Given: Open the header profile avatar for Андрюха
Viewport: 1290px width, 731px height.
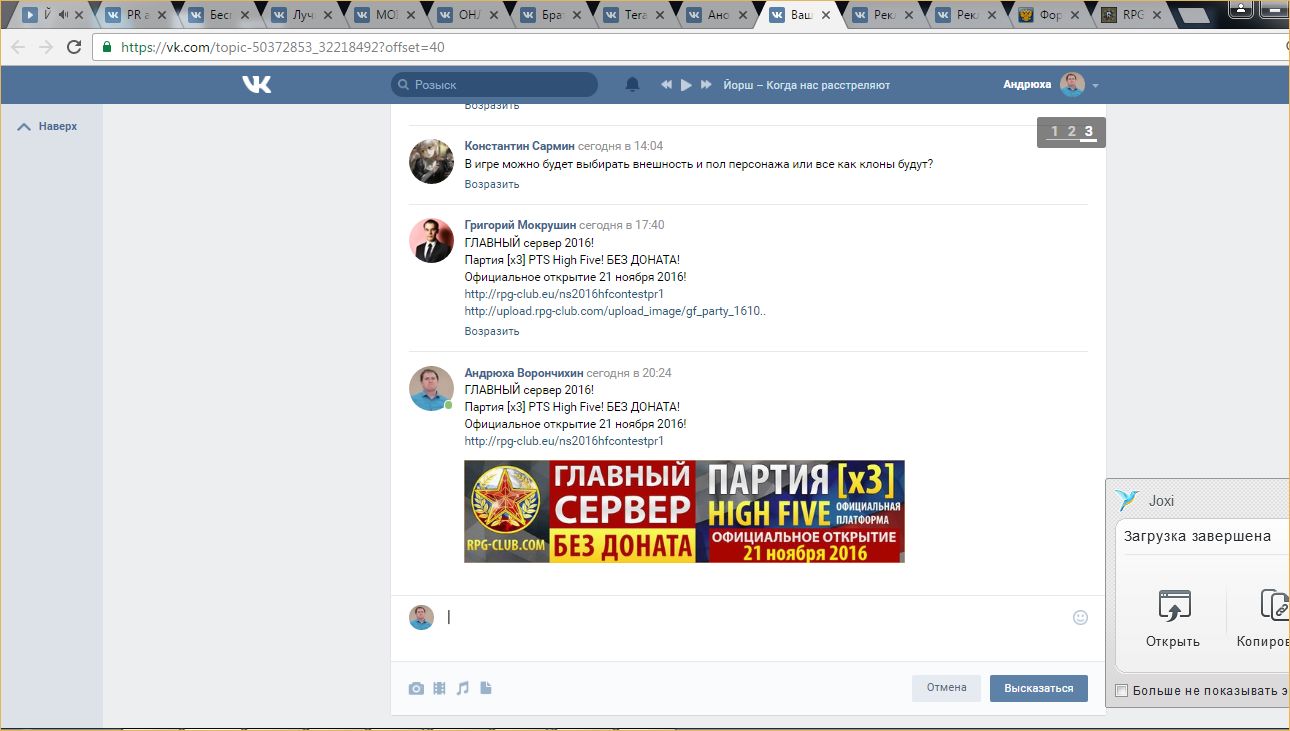Looking at the screenshot, I should pyautogui.click(x=1073, y=85).
